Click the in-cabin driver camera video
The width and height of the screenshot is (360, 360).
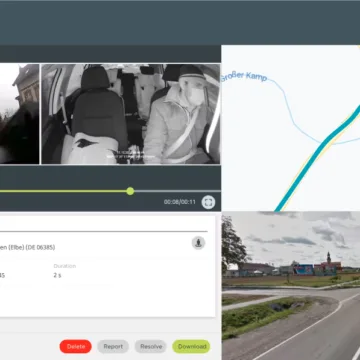[130, 114]
